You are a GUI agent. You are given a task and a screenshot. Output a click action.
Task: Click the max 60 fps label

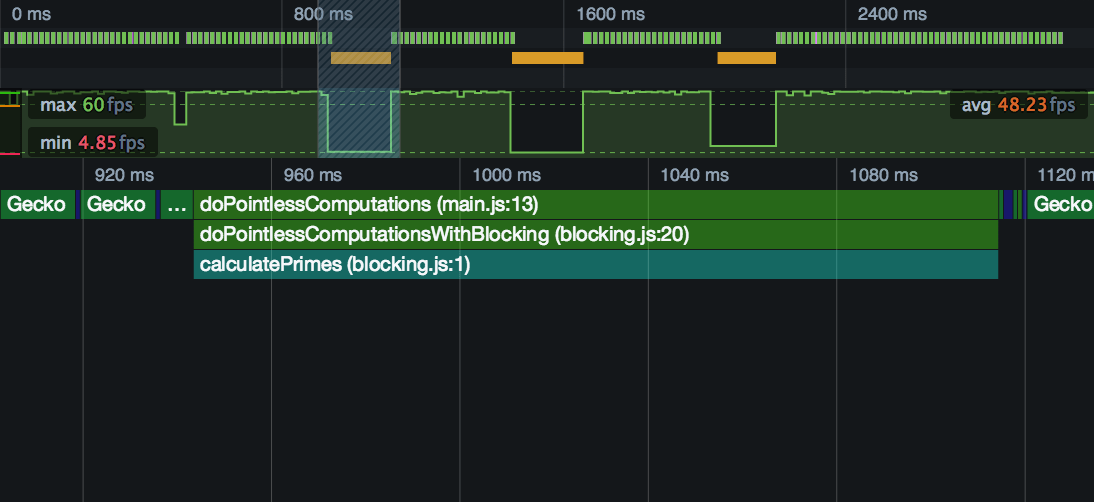[86, 105]
